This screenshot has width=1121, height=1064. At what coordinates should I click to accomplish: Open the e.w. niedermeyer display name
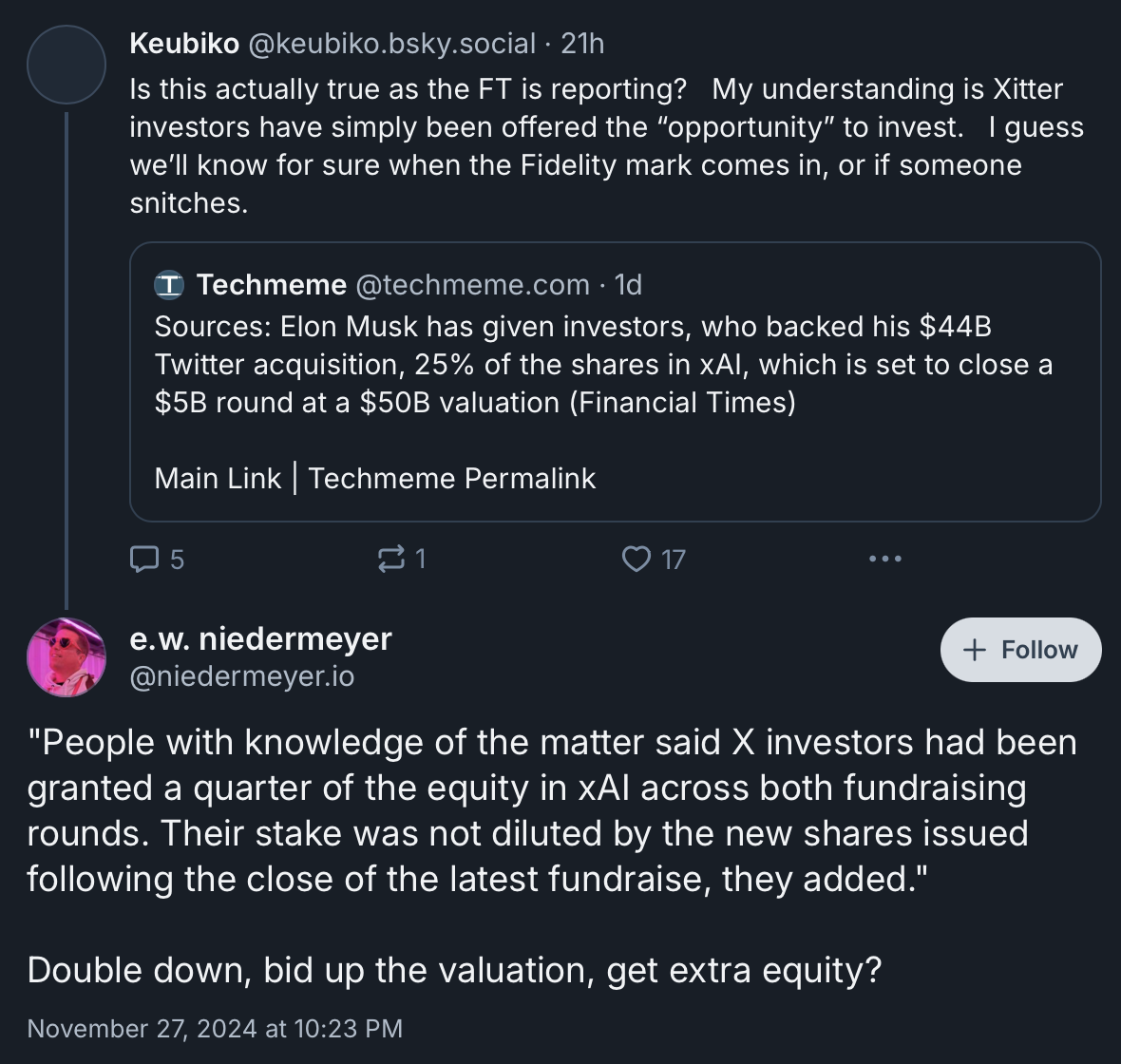click(261, 638)
